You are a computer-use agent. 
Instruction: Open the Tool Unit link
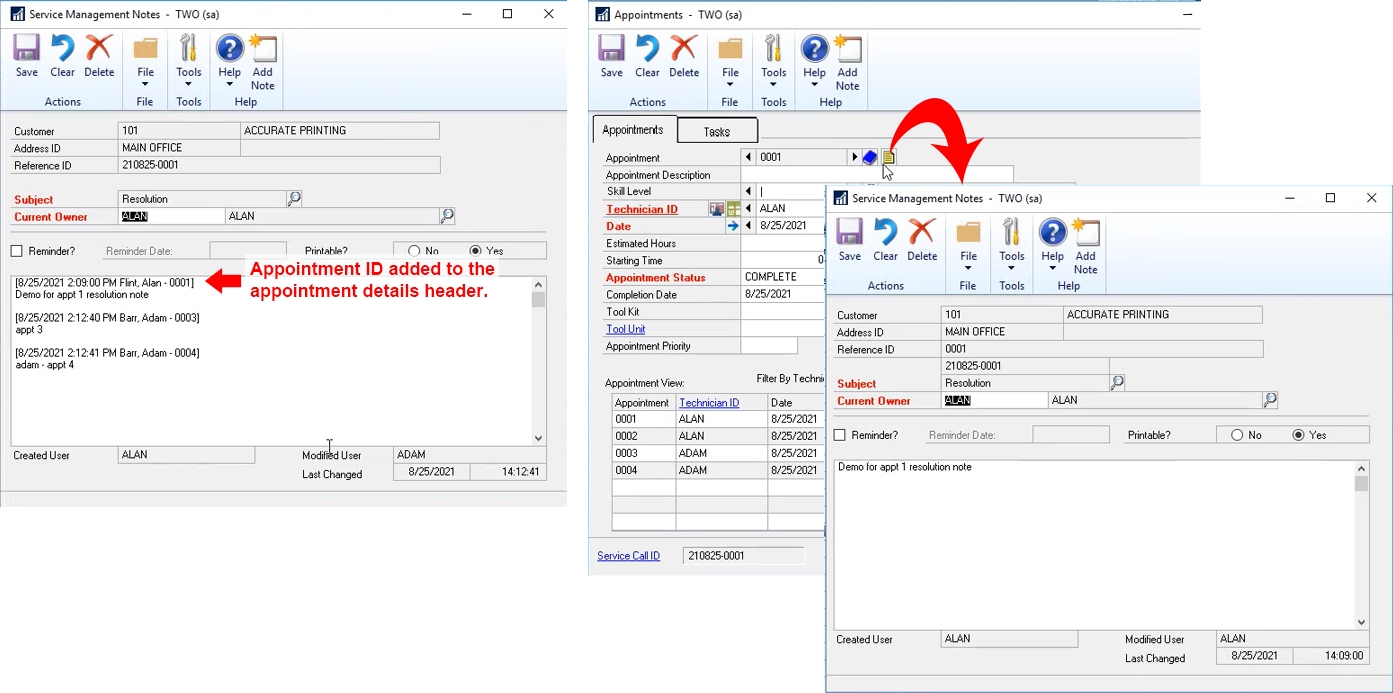[625, 329]
